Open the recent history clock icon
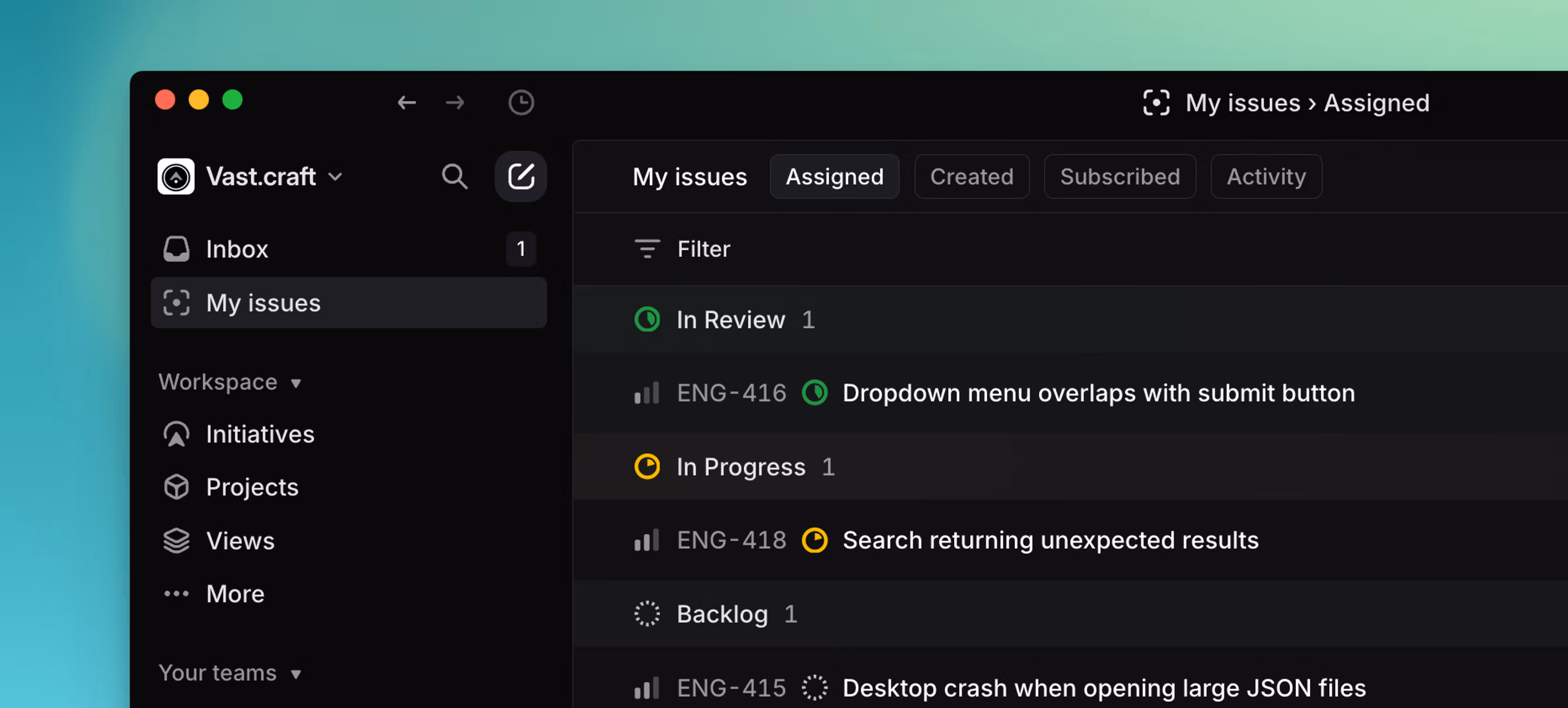Screen dimensions: 1568x708 point(520,102)
